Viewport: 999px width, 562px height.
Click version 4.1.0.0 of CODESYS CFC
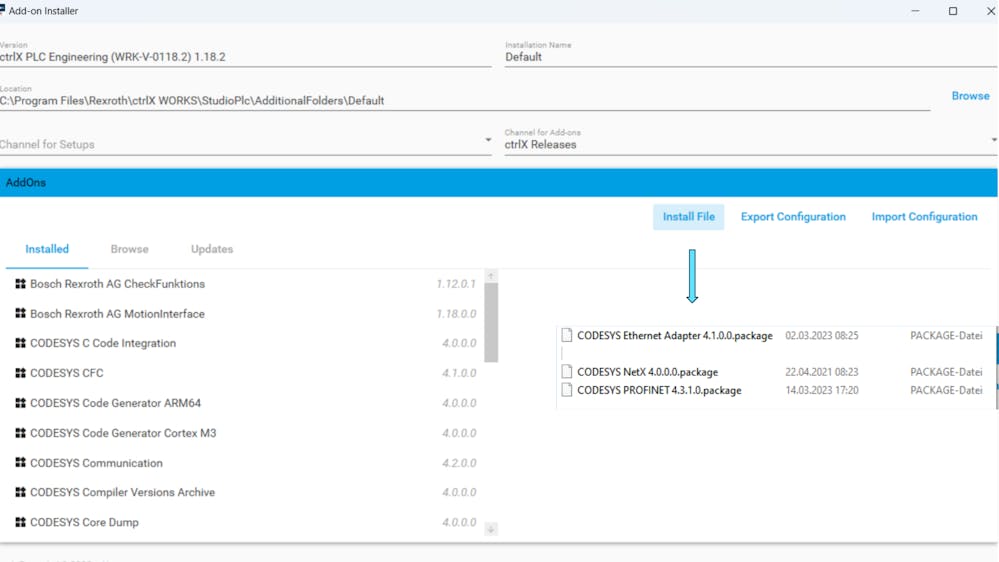(459, 373)
